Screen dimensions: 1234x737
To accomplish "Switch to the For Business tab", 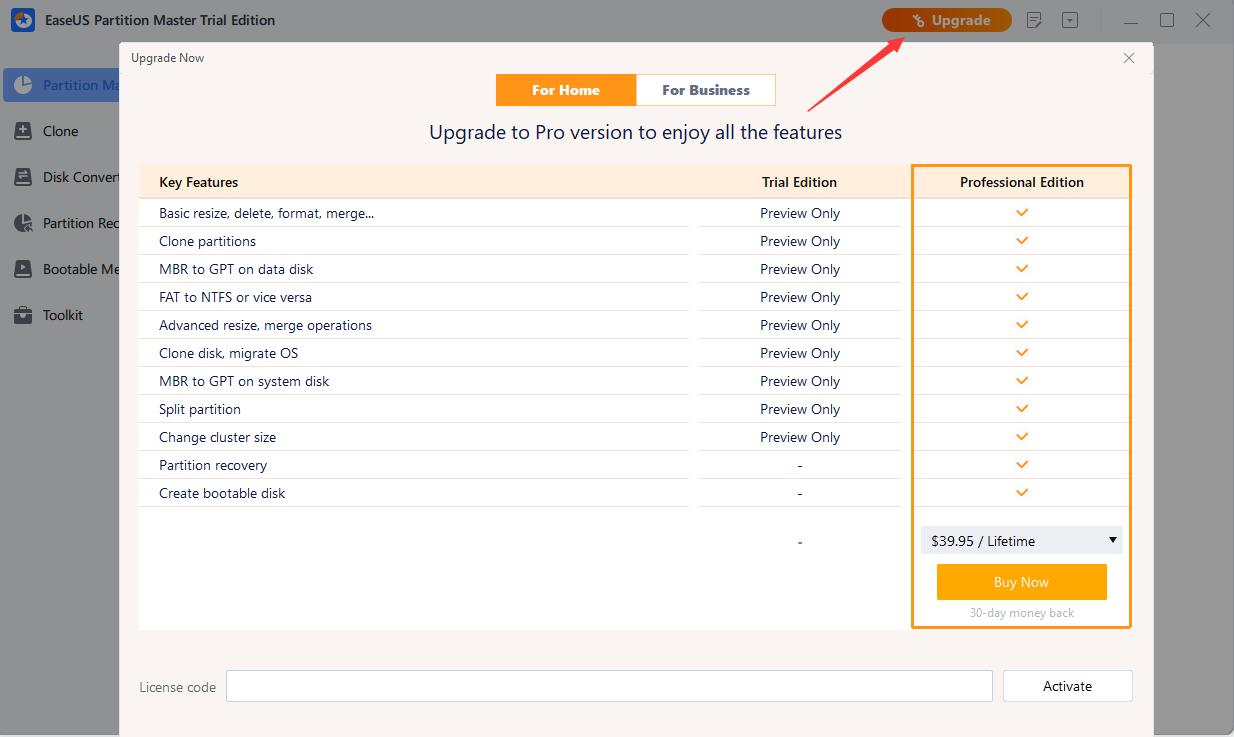I will tap(705, 90).
